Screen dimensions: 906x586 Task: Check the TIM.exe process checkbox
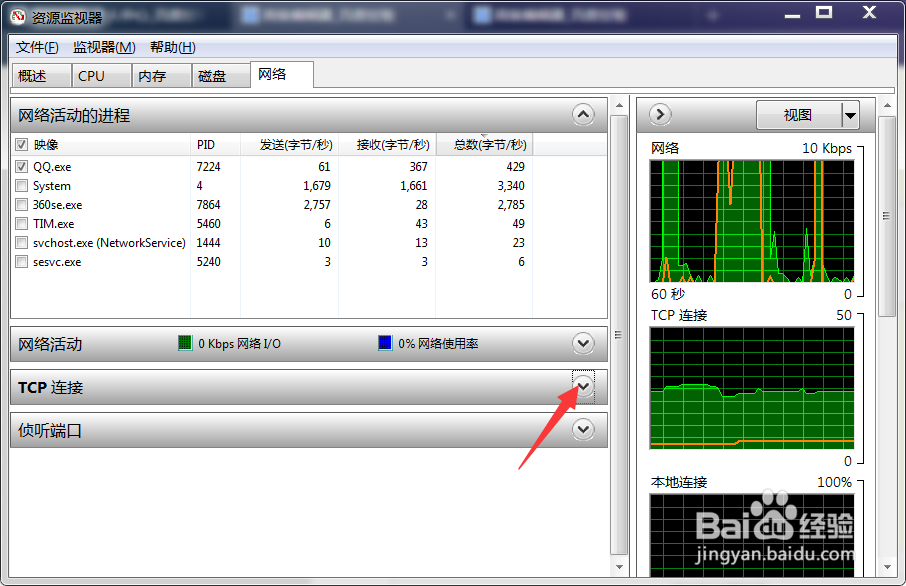point(21,224)
